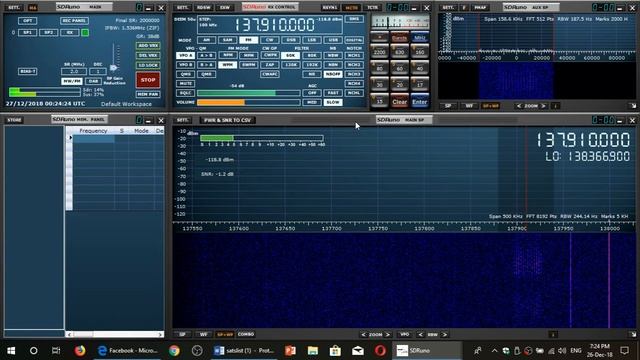Open File Explorer from the taskbar
Image resolution: width=640 pixels, height=360 pixels.
pos(313,350)
